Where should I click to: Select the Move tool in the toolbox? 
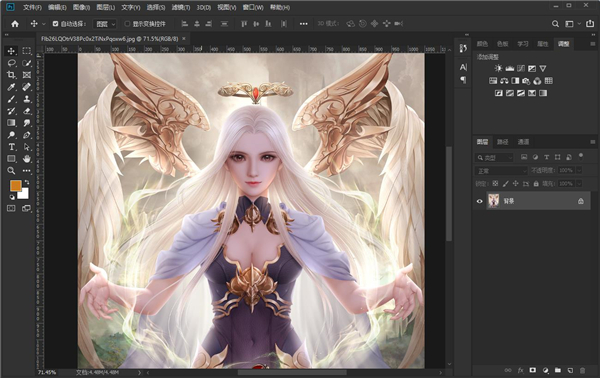pyautogui.click(x=11, y=51)
